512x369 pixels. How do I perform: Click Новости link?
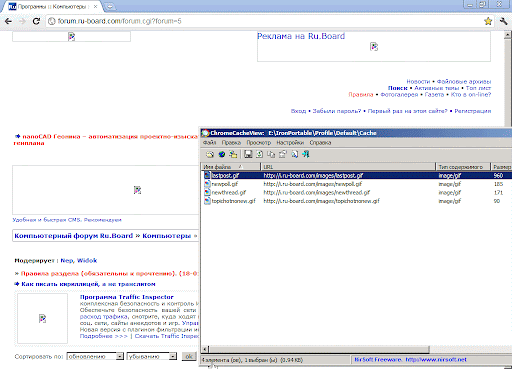point(418,81)
